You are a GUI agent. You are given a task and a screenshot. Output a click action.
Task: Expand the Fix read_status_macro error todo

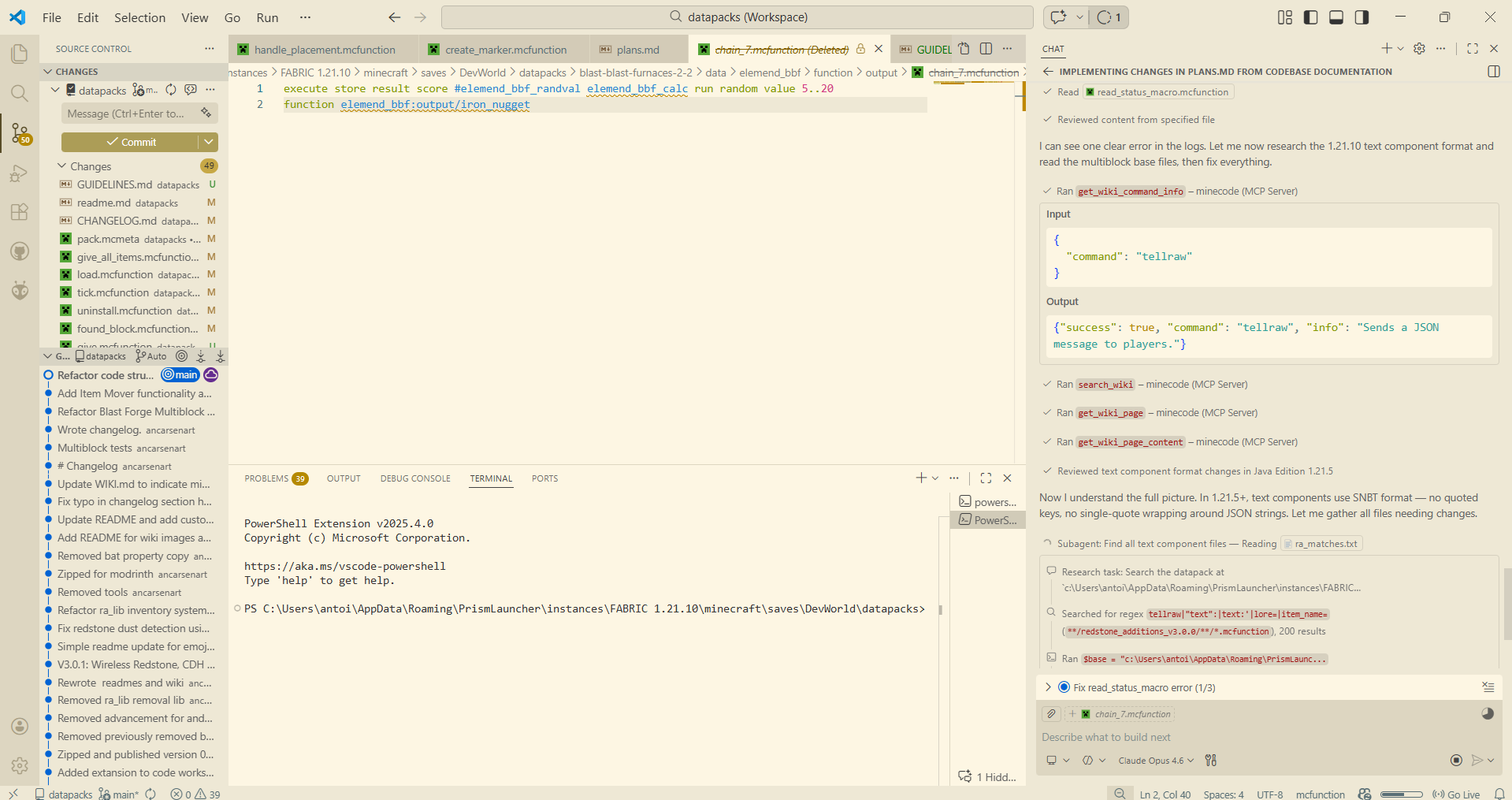[x=1048, y=687]
